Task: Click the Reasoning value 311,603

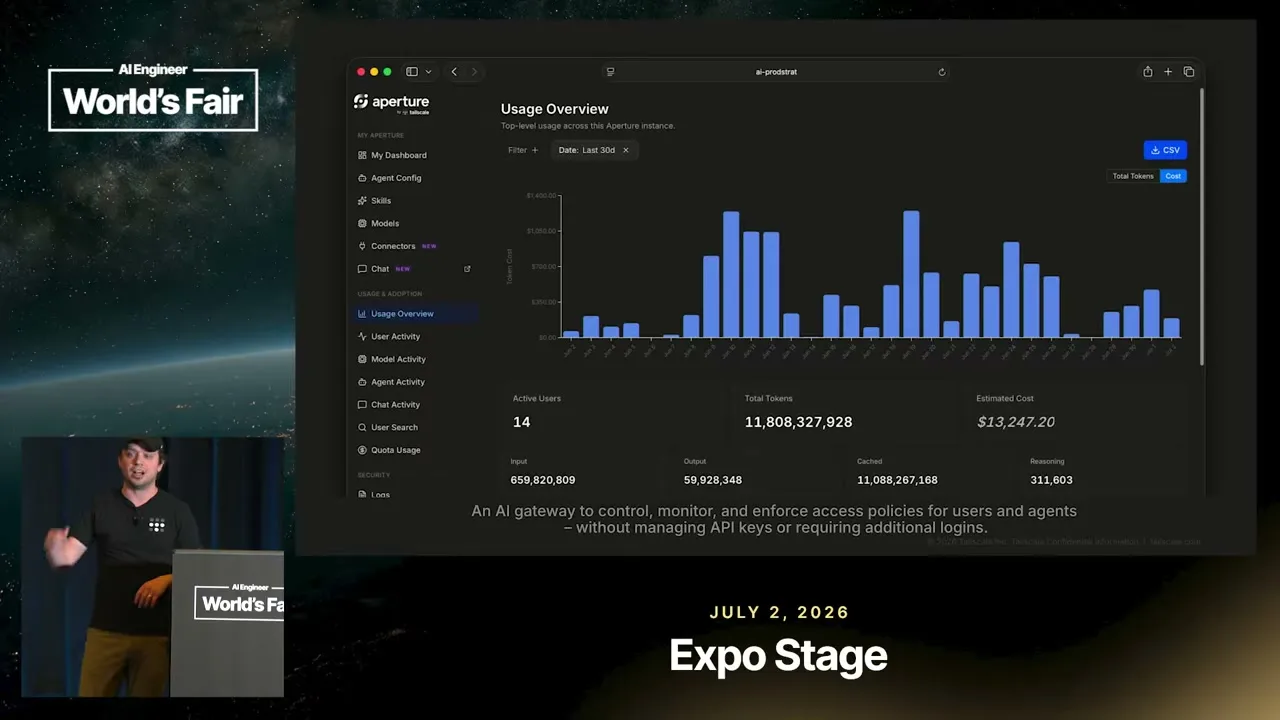Action: click(1051, 480)
